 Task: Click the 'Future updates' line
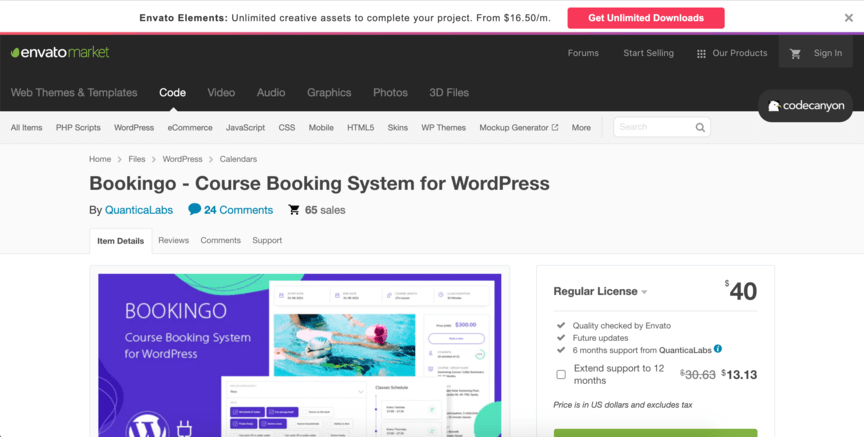(600, 338)
